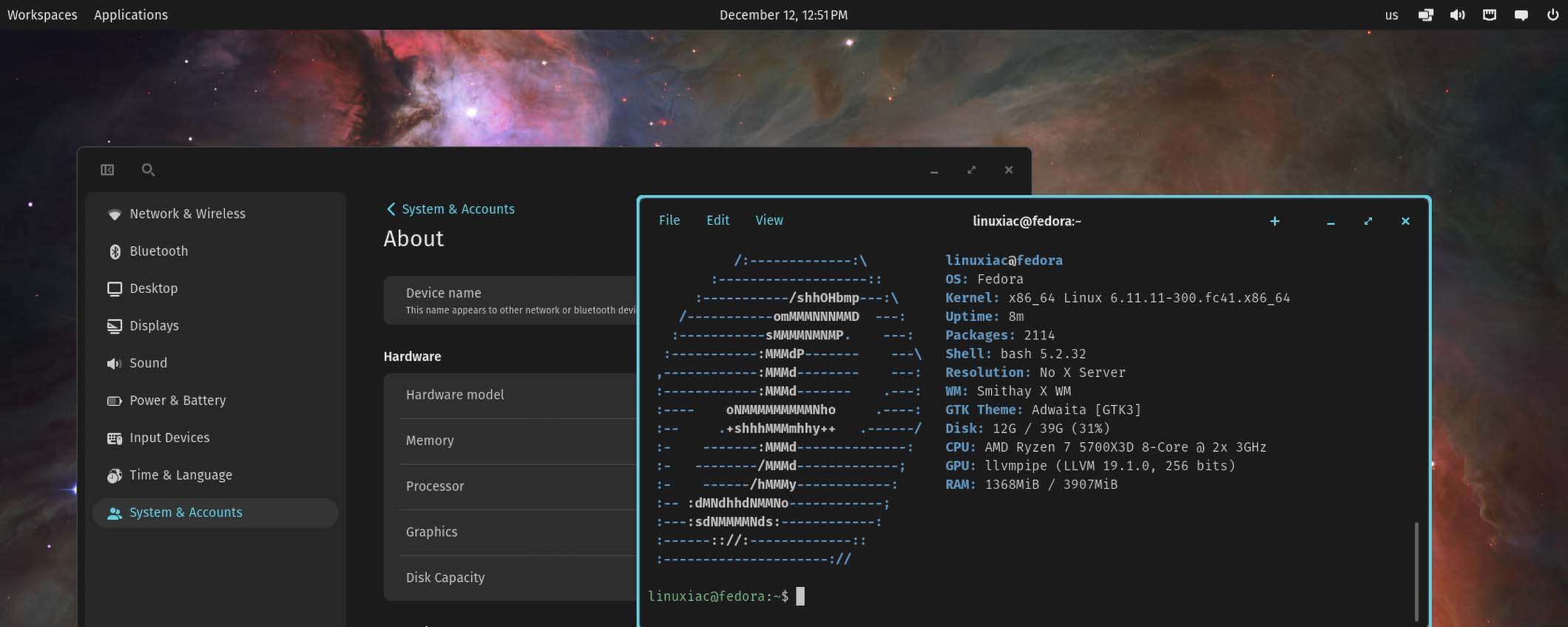The width and height of the screenshot is (1568, 627).
Task: Click the Desktop monitor icon
Action: (x=115, y=289)
